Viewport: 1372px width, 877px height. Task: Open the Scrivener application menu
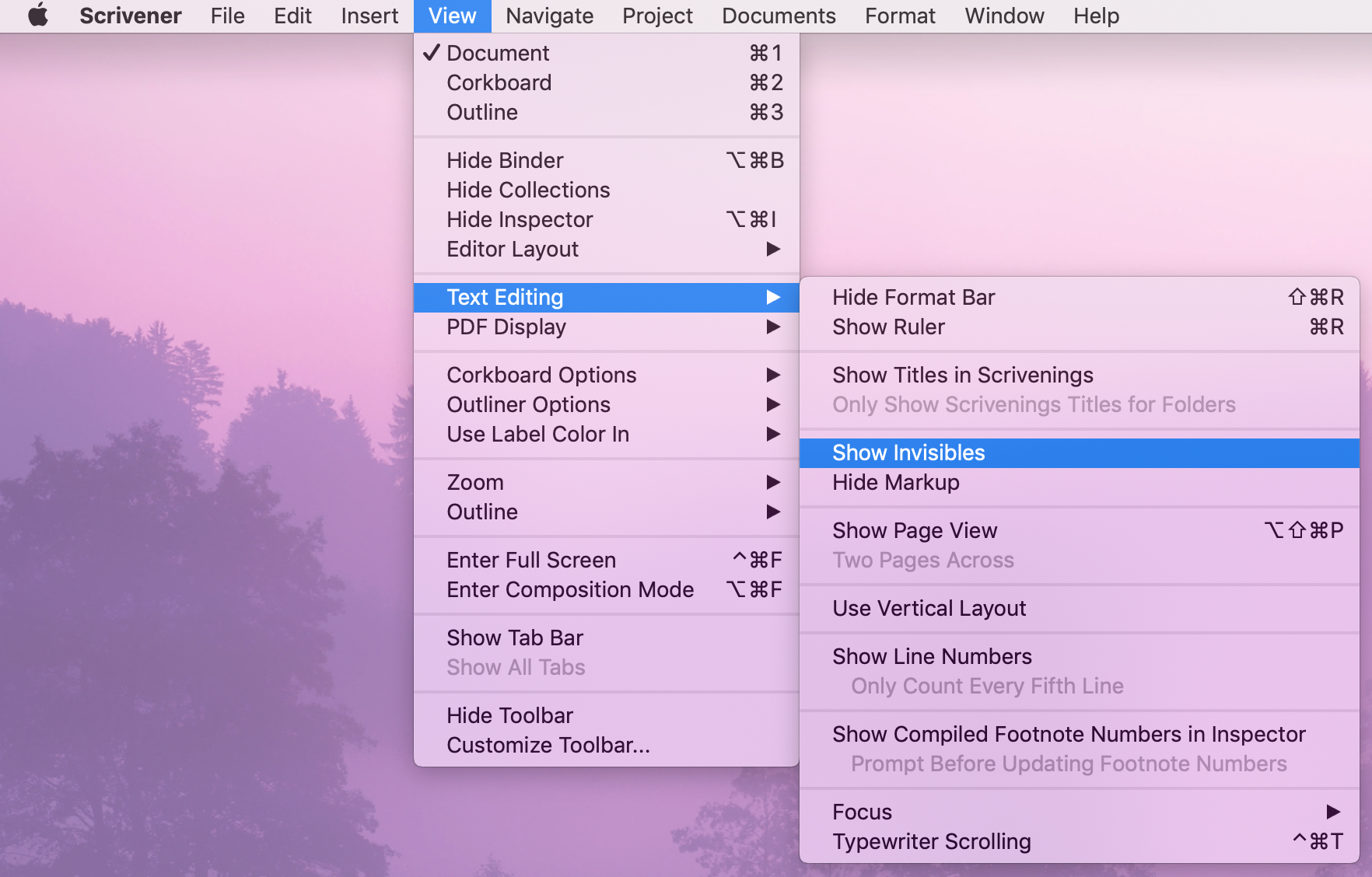click(x=130, y=16)
